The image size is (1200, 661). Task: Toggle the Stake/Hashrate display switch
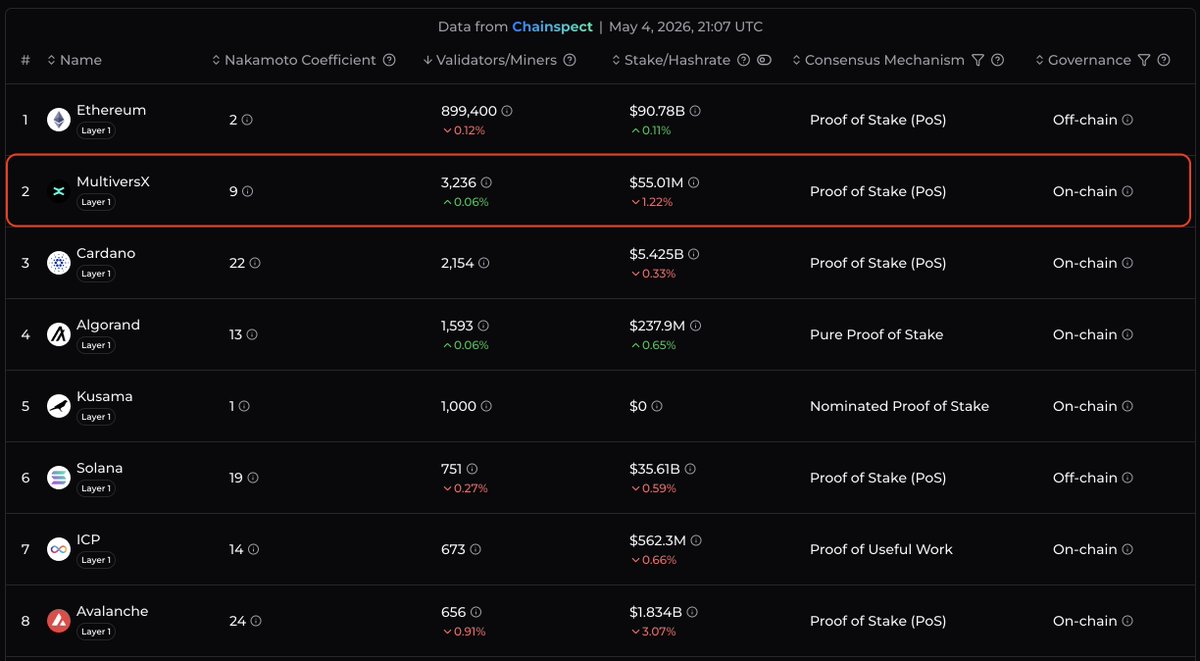(x=764, y=60)
